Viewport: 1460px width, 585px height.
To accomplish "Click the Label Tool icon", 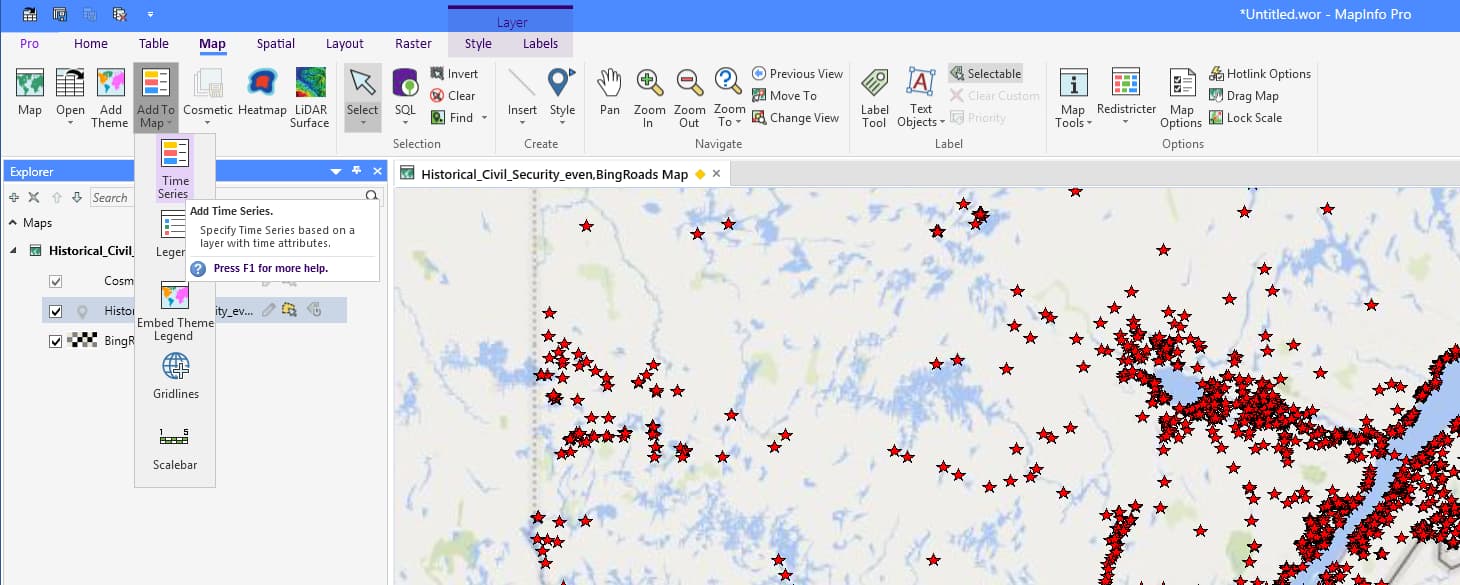I will (873, 95).
